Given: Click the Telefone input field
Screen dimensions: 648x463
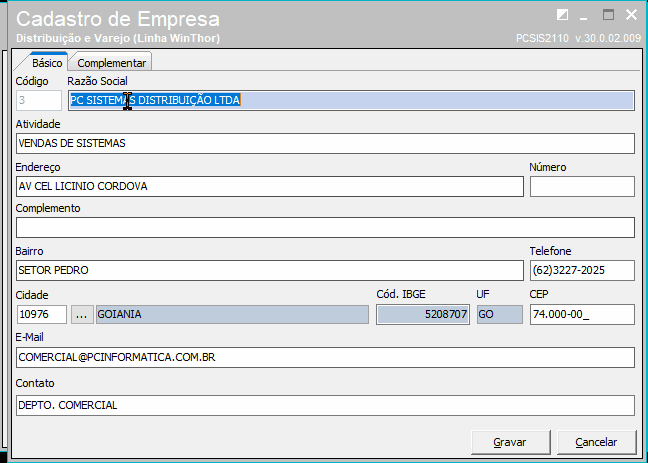Looking at the screenshot, I should pos(582,270).
